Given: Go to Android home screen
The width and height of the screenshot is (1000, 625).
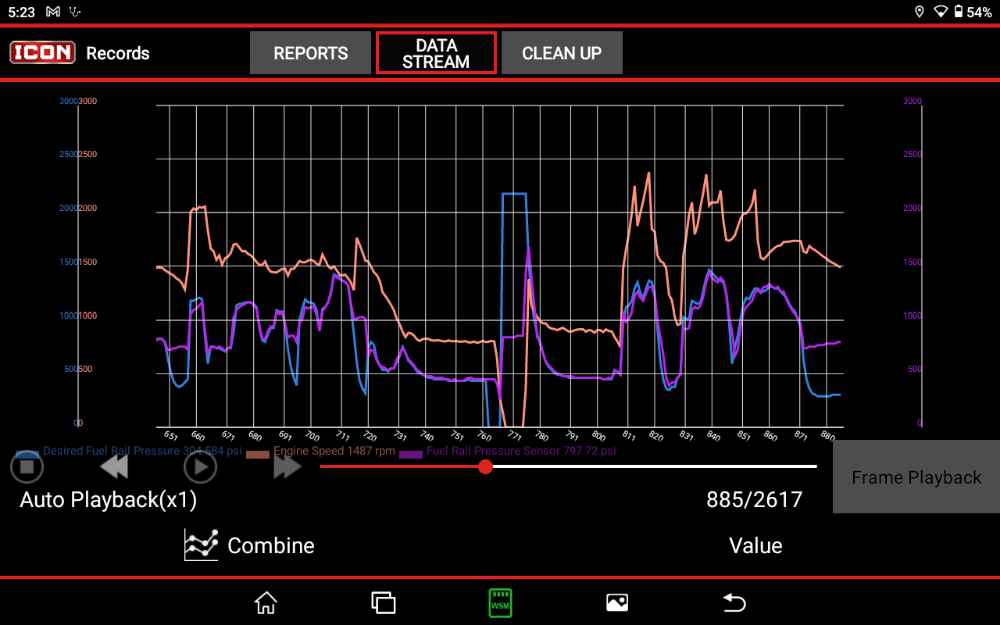Looking at the screenshot, I should pyautogui.click(x=265, y=602).
